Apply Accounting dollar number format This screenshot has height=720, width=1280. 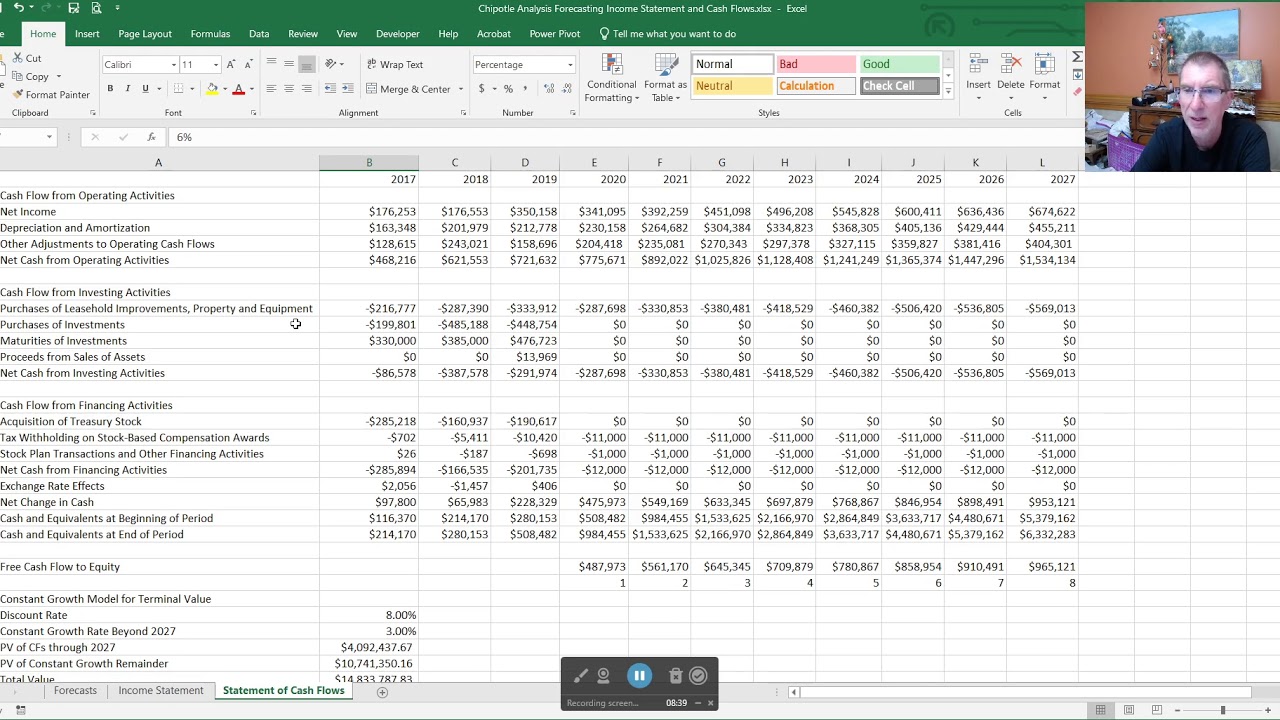481,89
